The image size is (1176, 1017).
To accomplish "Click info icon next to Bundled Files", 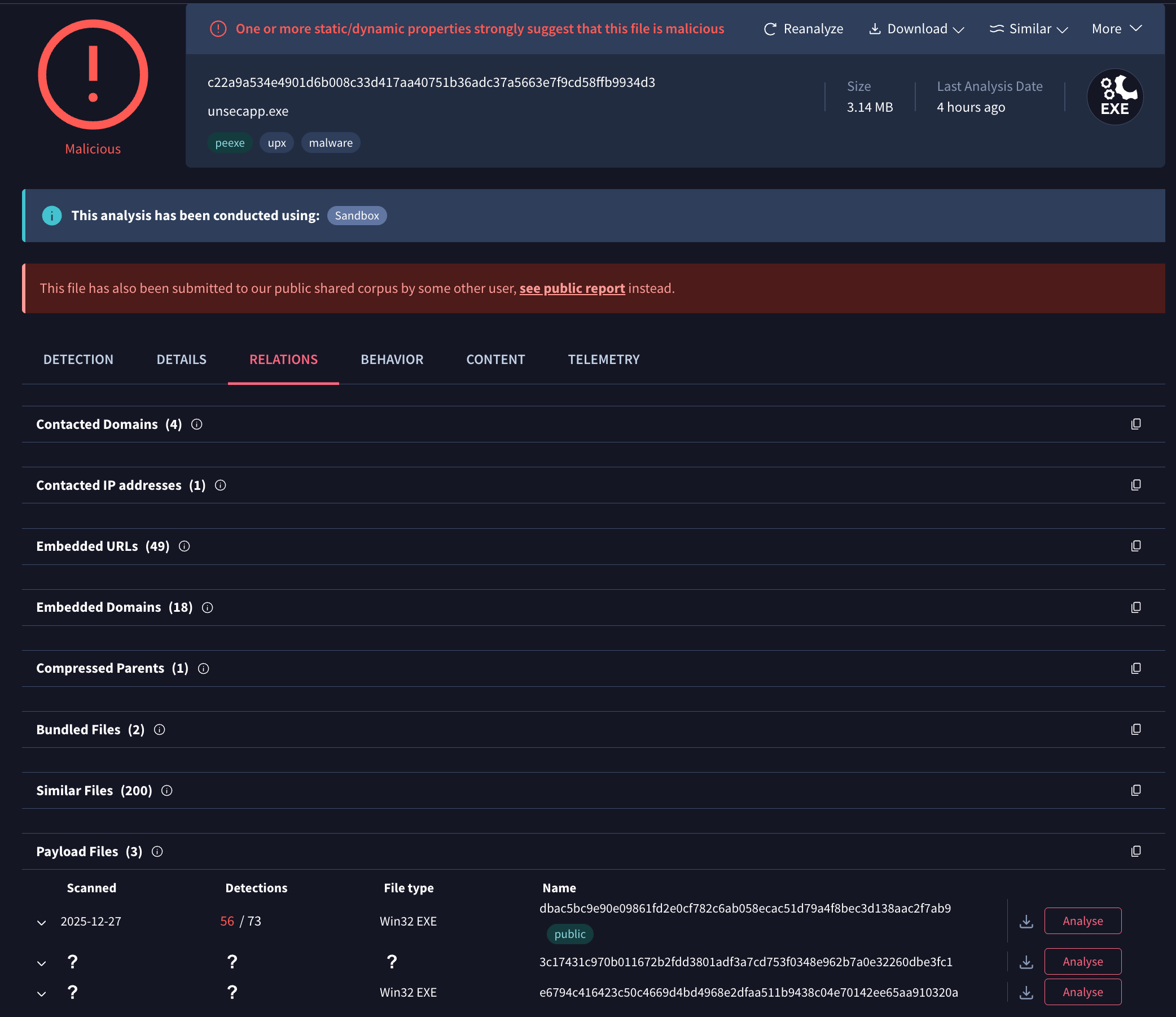I will tap(160, 729).
